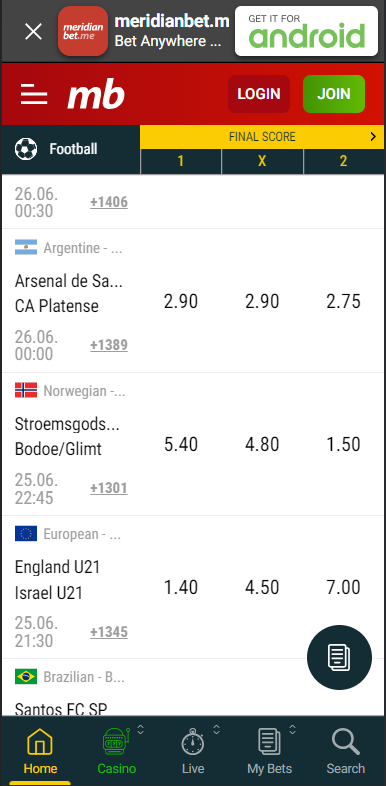Select odds 1.50 for Bodoe/Glimt win
386x786 pixels.
(x=343, y=445)
